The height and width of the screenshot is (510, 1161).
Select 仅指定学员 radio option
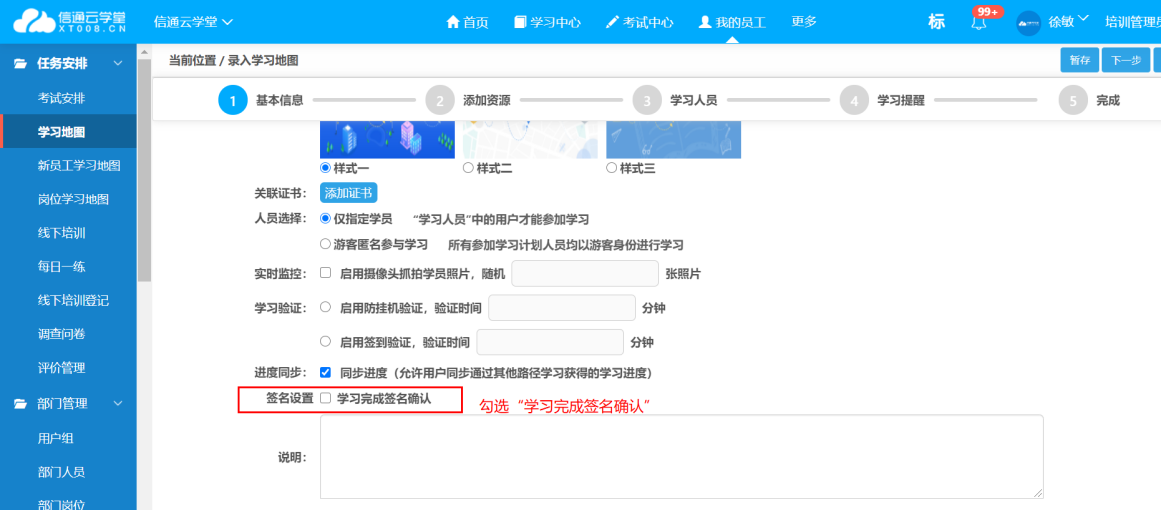tap(325, 219)
